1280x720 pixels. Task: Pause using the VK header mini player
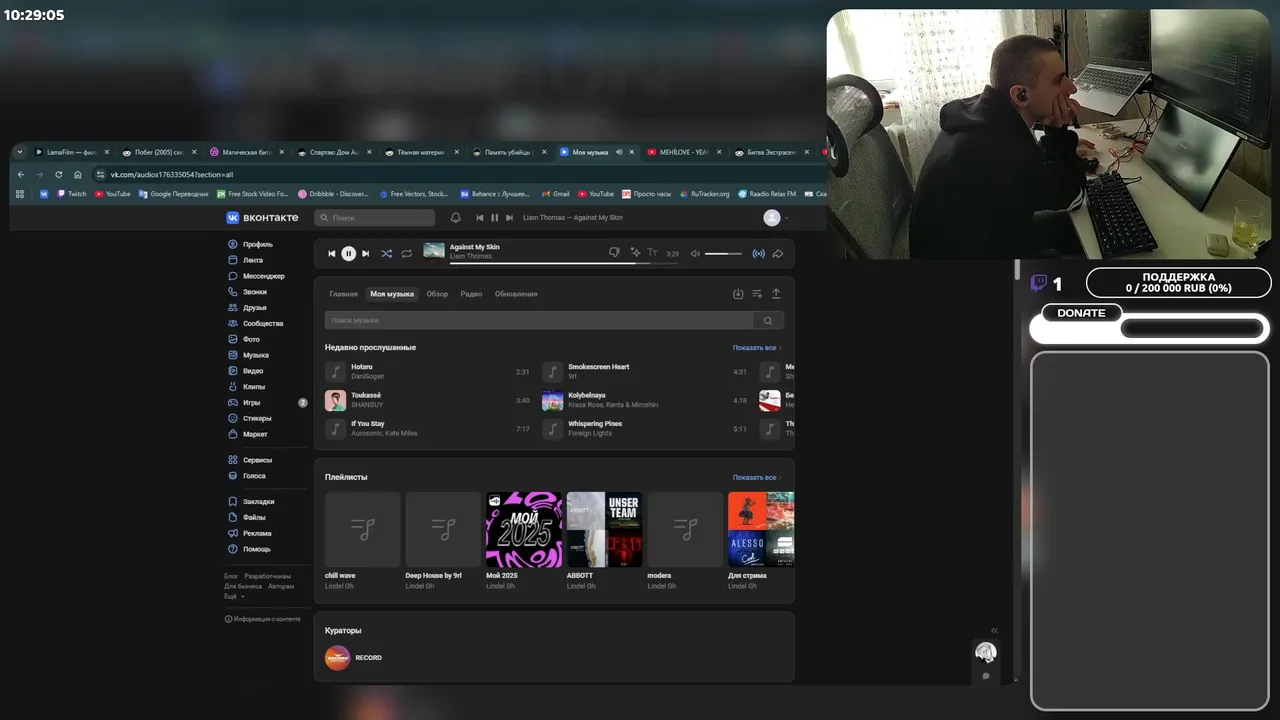494,217
